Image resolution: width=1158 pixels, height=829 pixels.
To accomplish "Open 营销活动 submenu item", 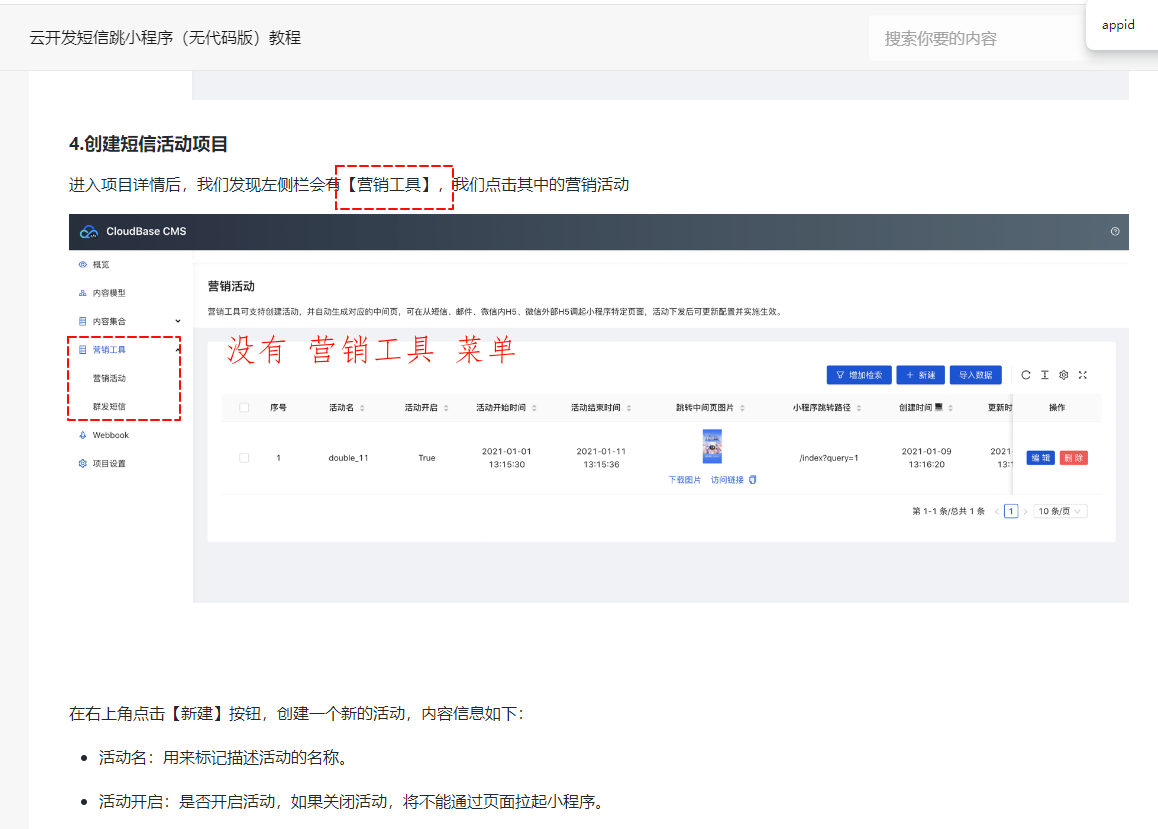I will coord(109,379).
